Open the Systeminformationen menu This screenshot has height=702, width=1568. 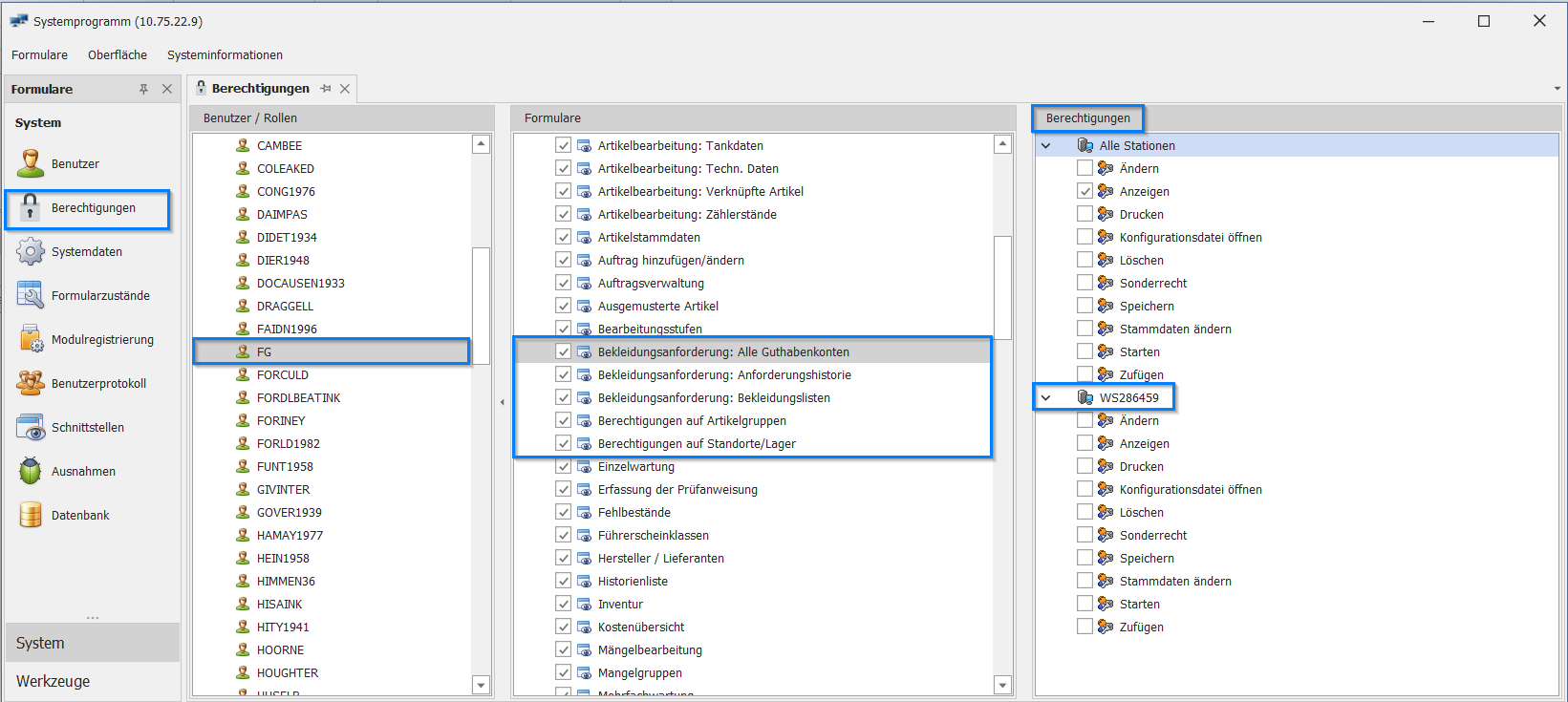click(x=225, y=55)
